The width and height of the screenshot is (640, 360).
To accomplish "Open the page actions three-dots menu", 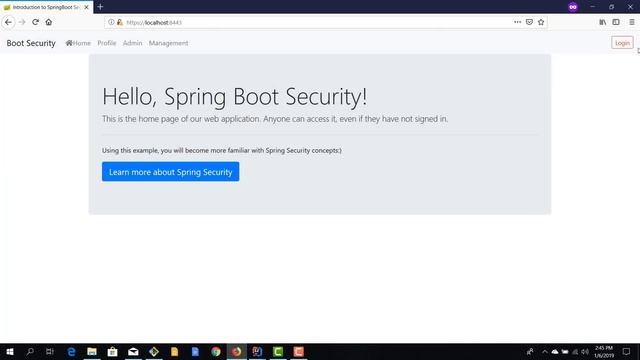I will click(x=518, y=22).
